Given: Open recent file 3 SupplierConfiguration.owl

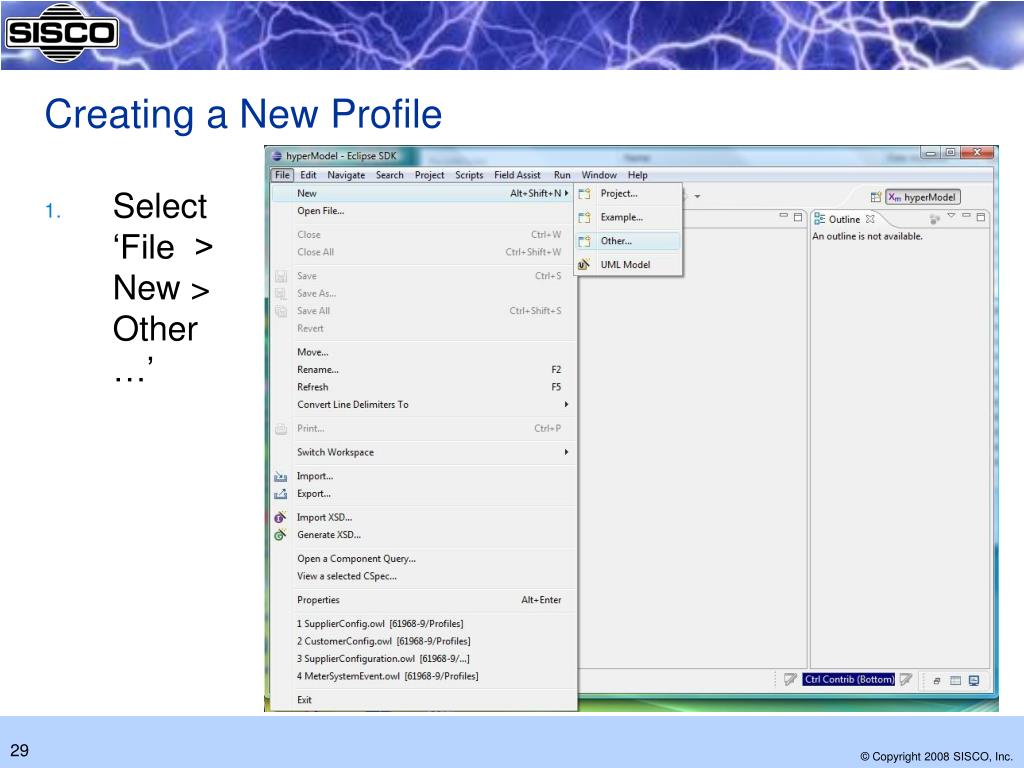Looking at the screenshot, I should [423, 659].
